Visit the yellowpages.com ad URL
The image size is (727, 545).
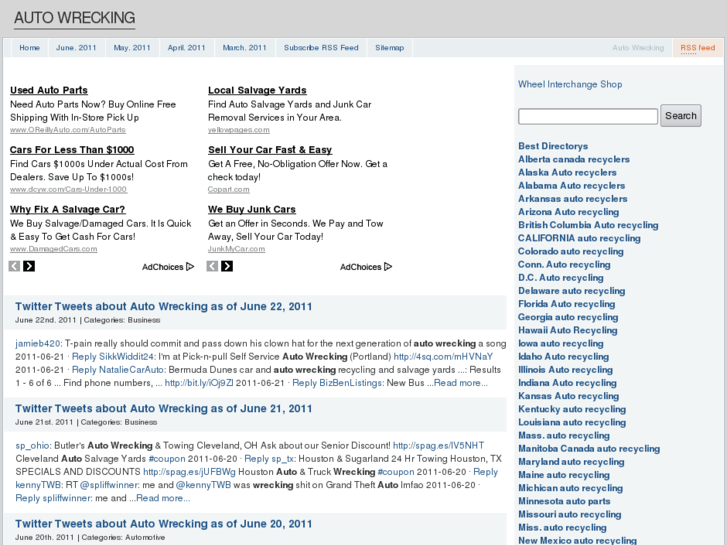point(239,130)
